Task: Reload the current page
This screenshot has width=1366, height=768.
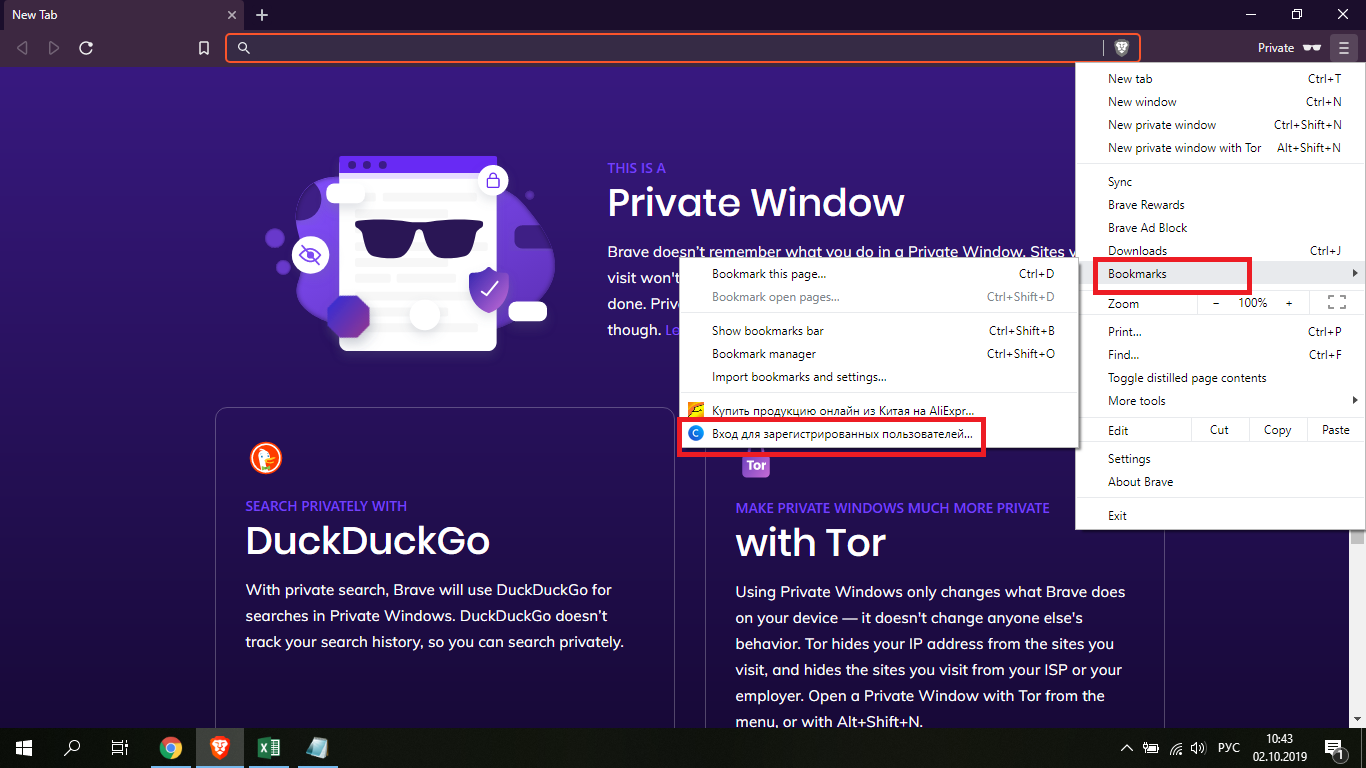Action: tap(86, 48)
